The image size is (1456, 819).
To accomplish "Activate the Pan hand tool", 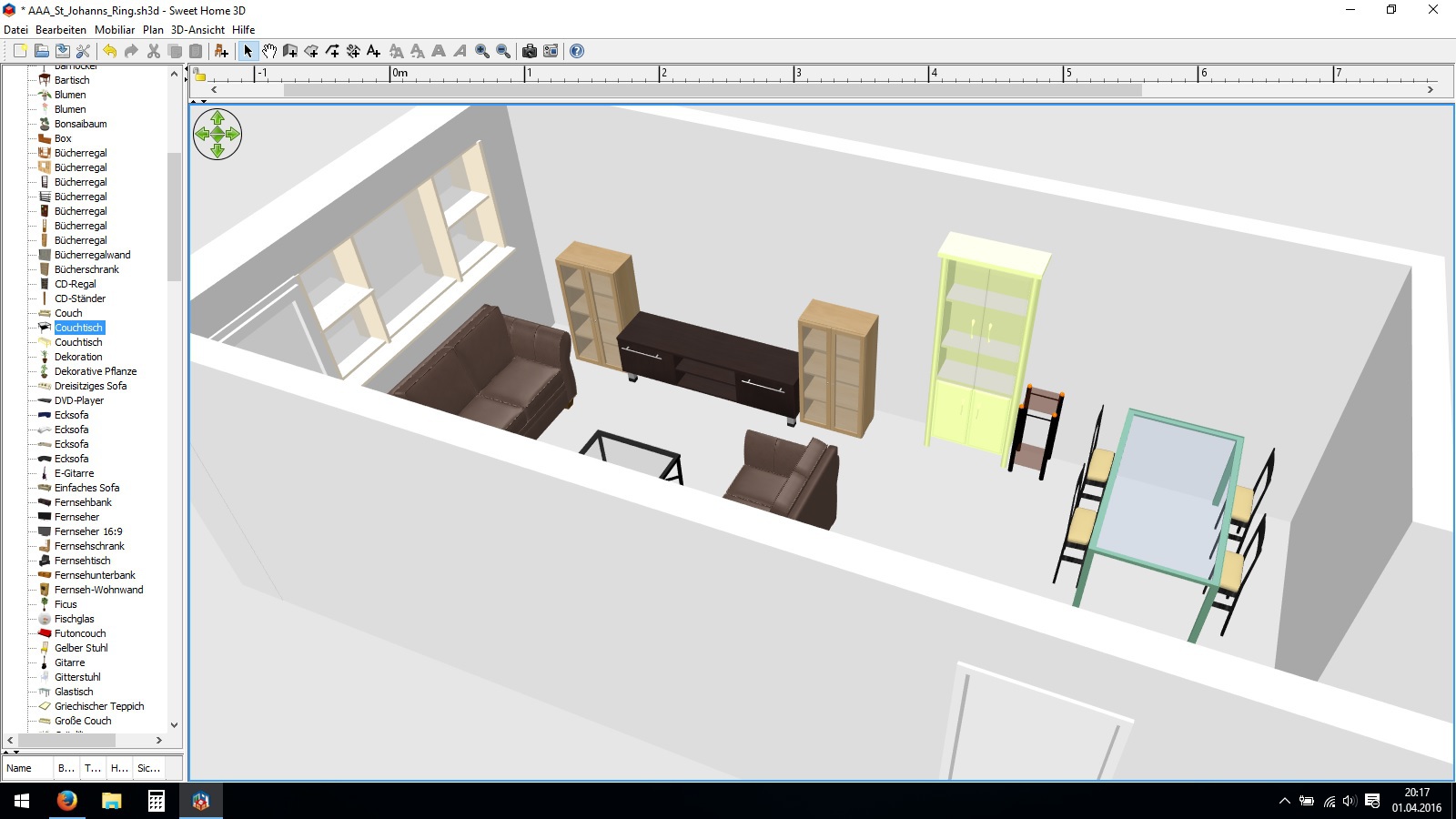I will [269, 51].
